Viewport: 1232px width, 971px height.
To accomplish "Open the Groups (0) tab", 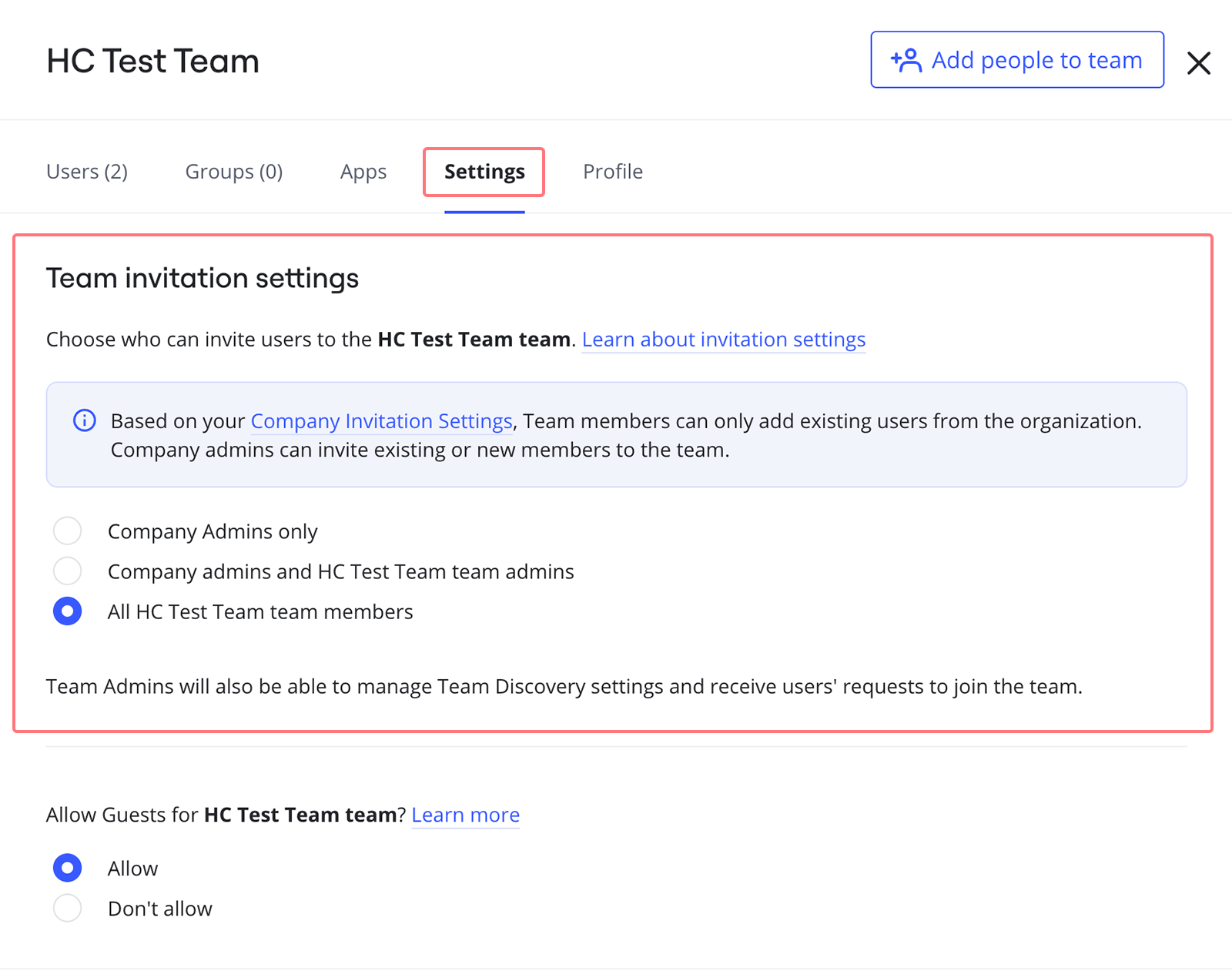I will (x=234, y=172).
